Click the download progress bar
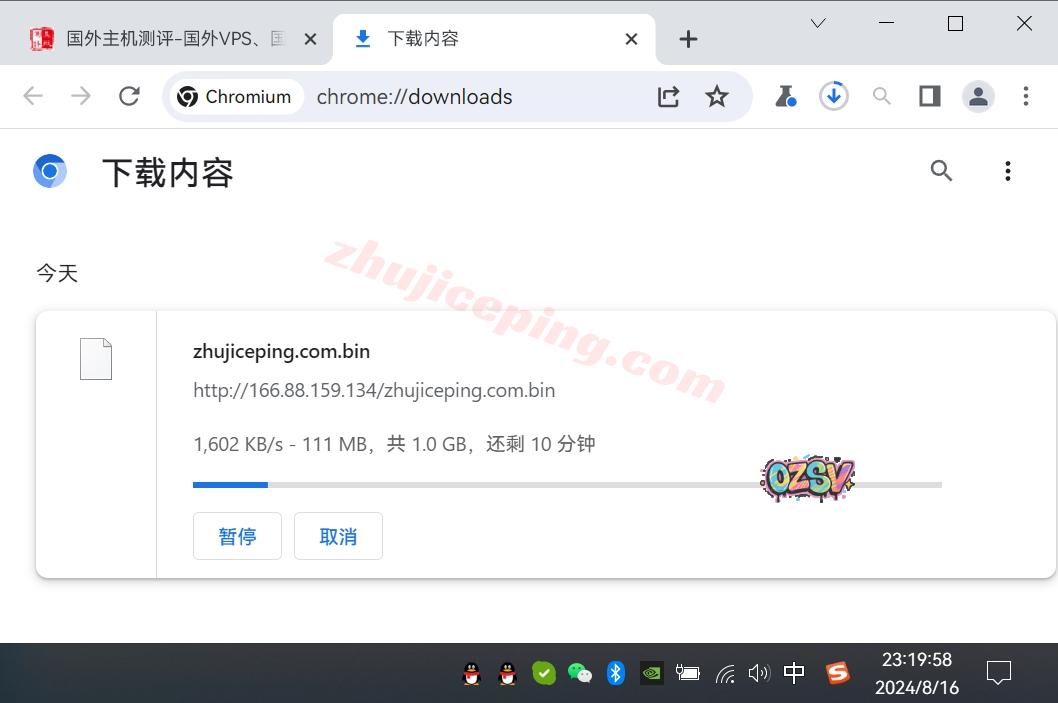This screenshot has width=1058, height=703. click(566, 485)
